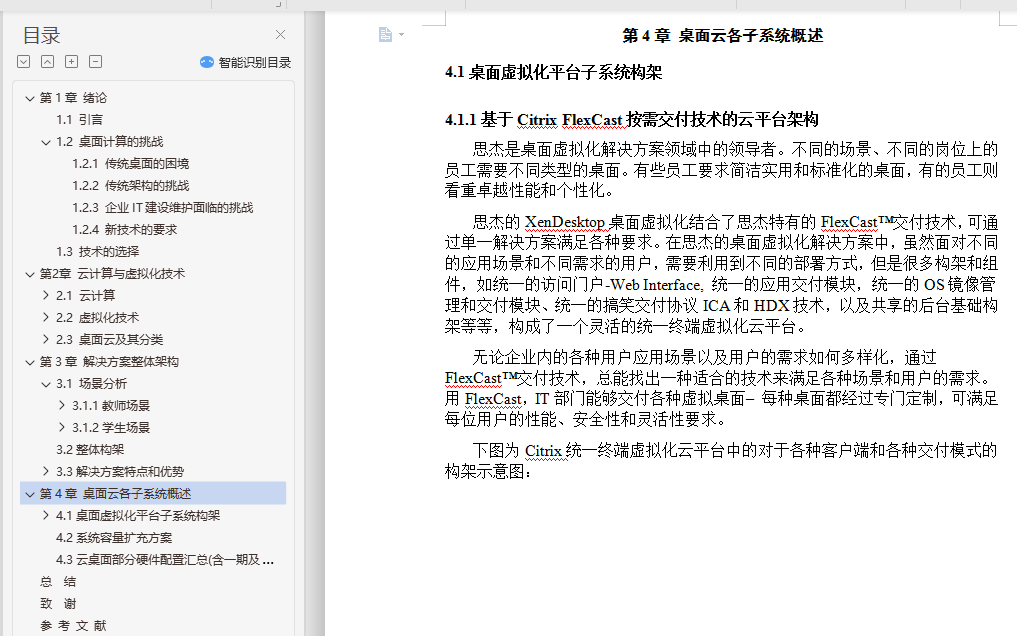Select 1.2.3 企业 IT 建设维护面临的挑战
The width and height of the screenshot is (1017, 636).
click(x=163, y=208)
